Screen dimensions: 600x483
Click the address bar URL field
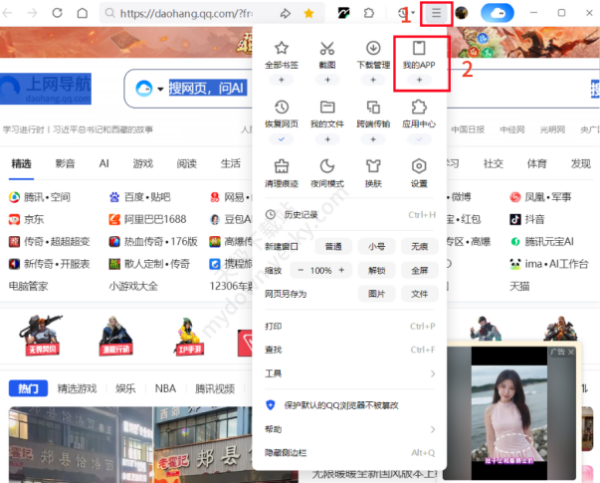click(190, 14)
